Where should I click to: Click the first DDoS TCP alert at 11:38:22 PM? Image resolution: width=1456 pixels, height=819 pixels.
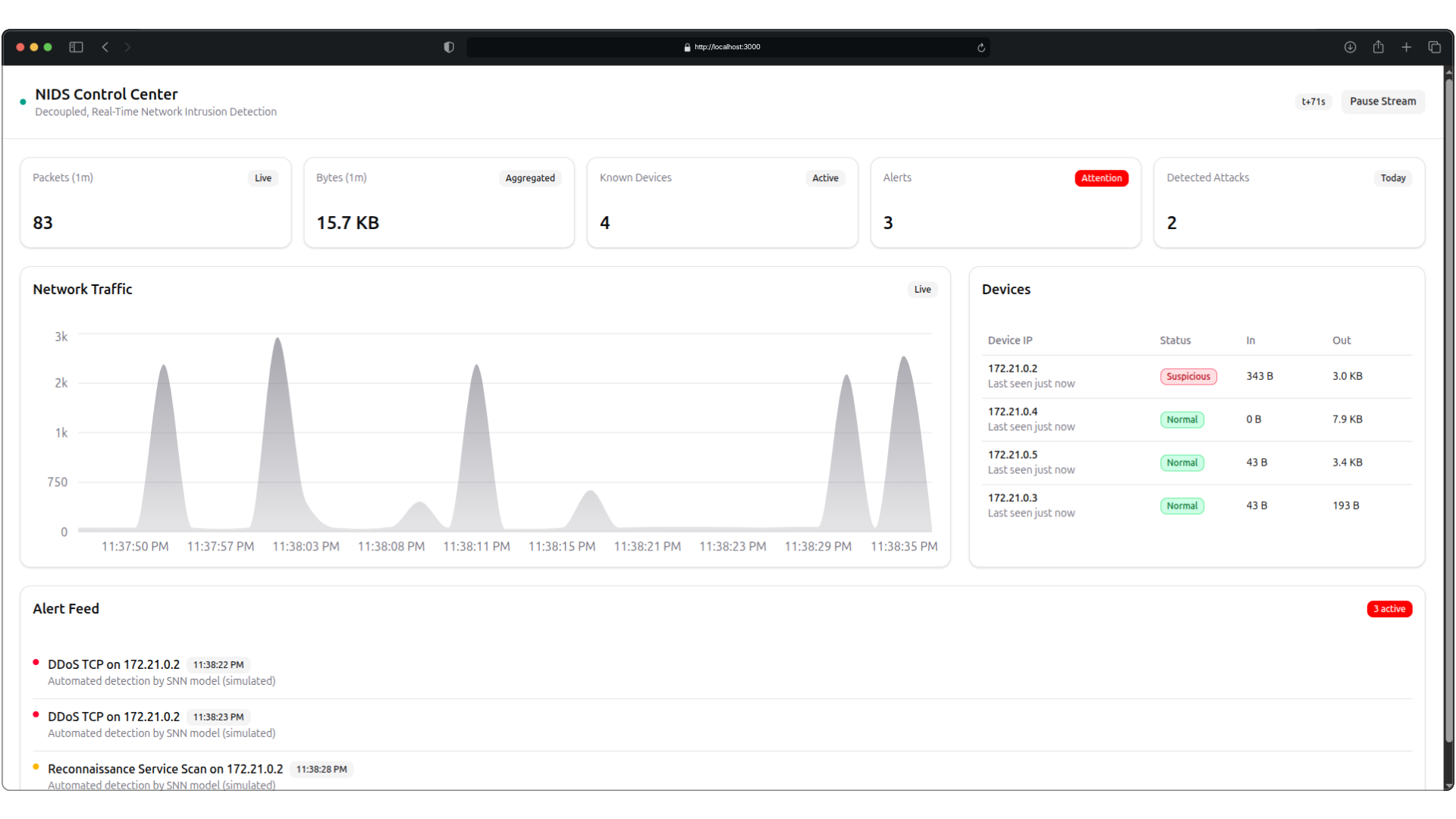point(114,664)
